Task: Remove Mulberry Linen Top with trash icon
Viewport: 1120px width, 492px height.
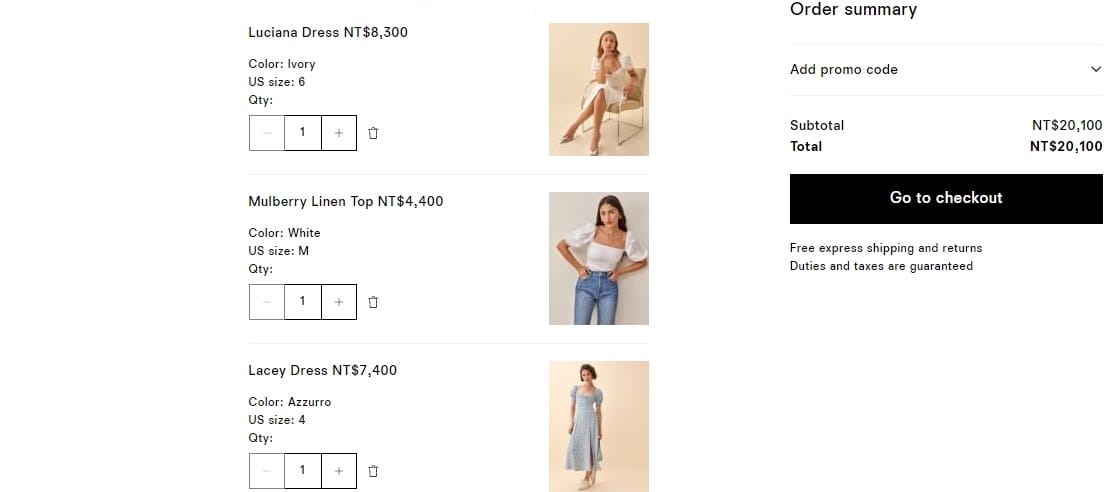Action: (373, 302)
